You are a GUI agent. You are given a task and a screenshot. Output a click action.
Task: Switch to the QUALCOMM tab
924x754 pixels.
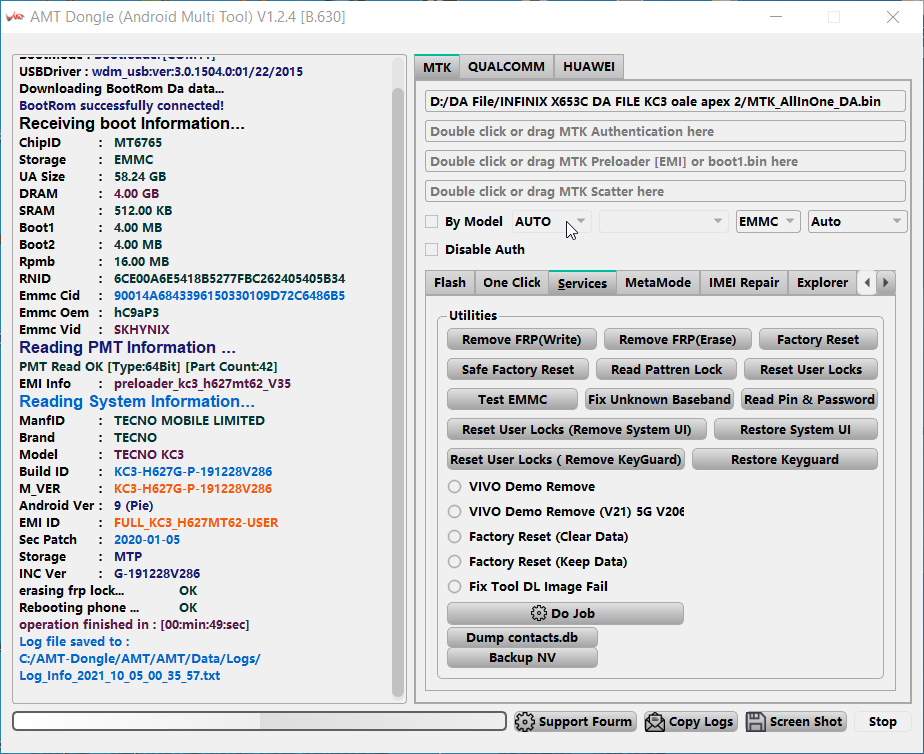point(506,67)
